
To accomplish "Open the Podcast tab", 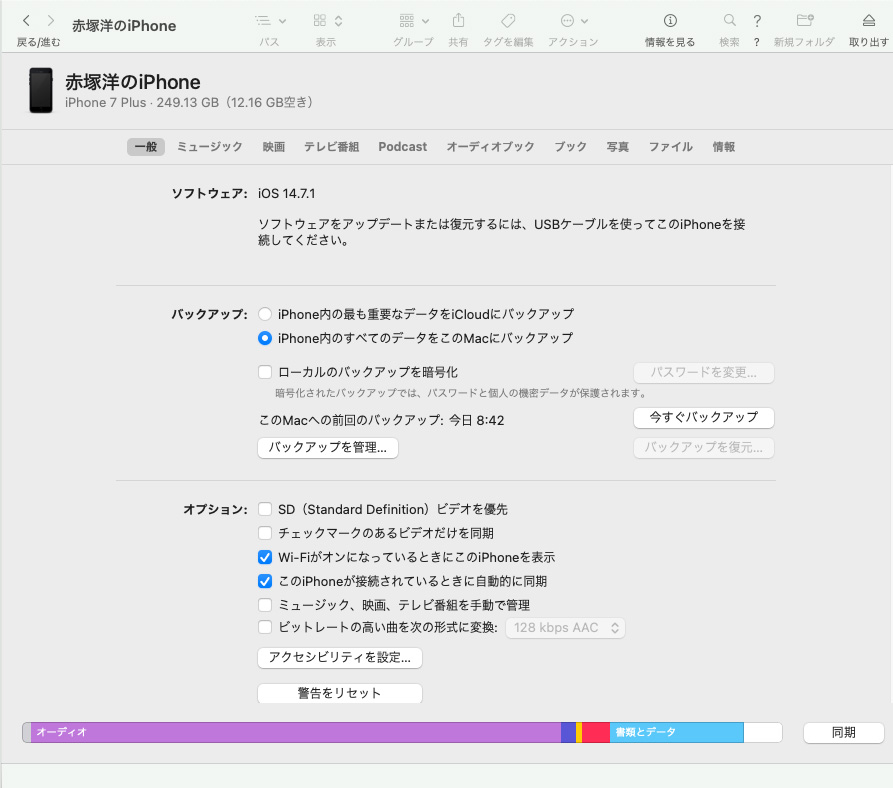I will [403, 147].
